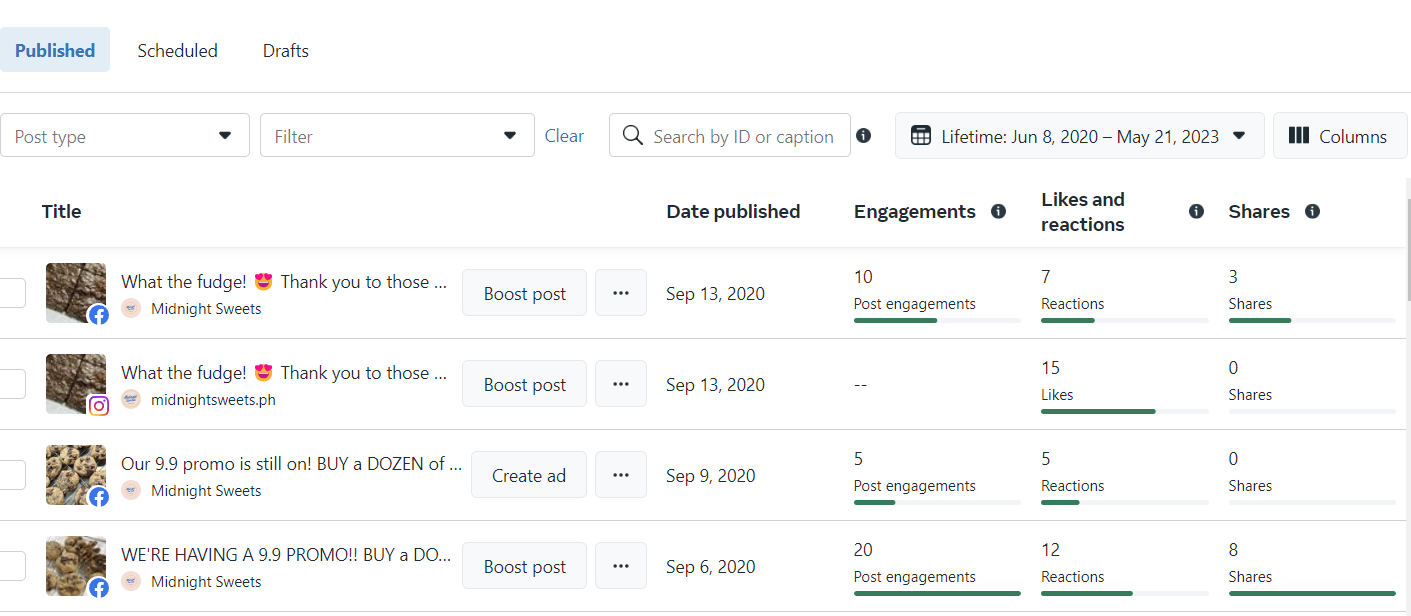Viewport: 1411px width, 616px height.
Task: Open the Filter dropdown
Action: (x=397, y=136)
